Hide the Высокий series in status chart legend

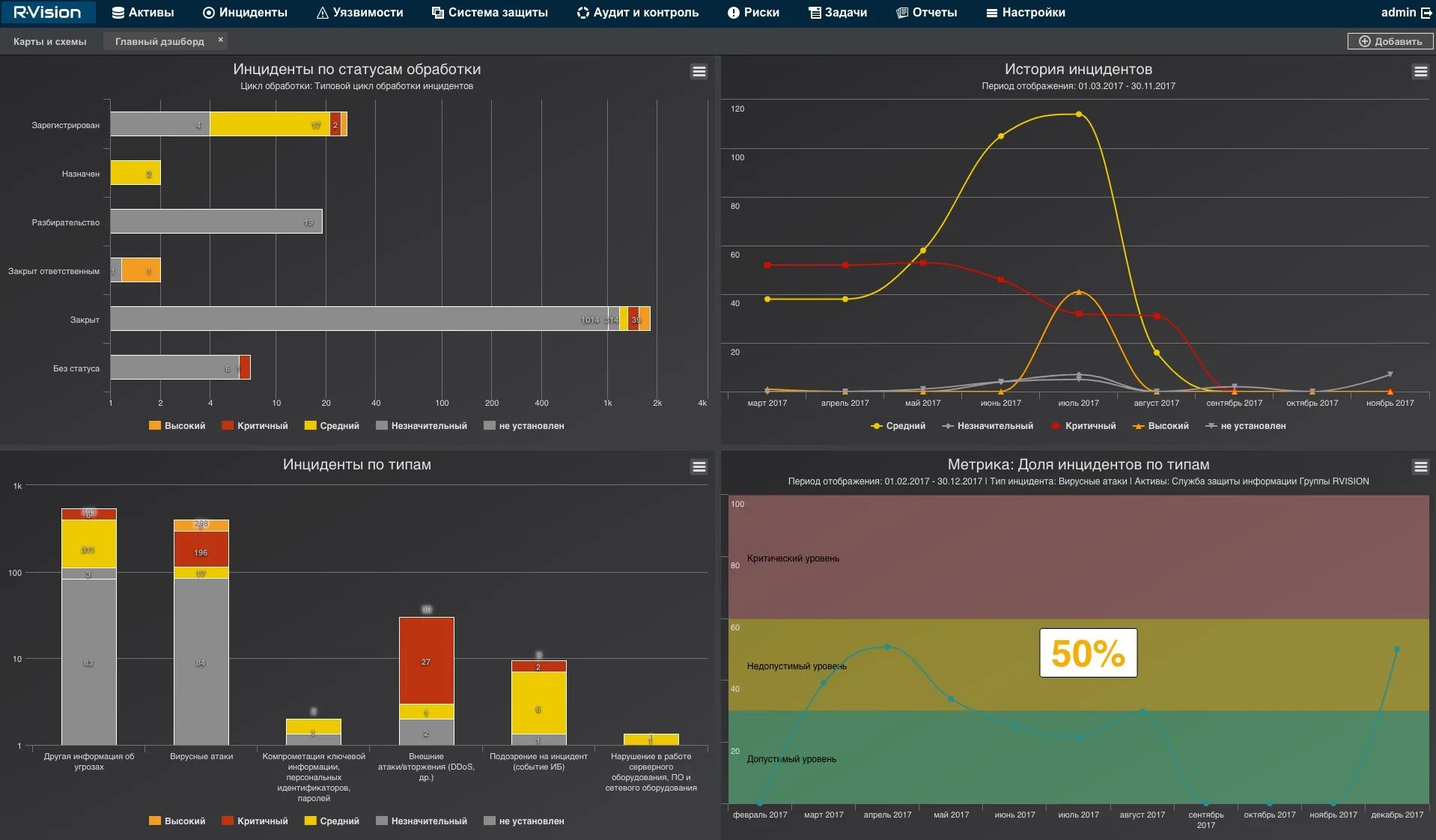click(x=177, y=426)
